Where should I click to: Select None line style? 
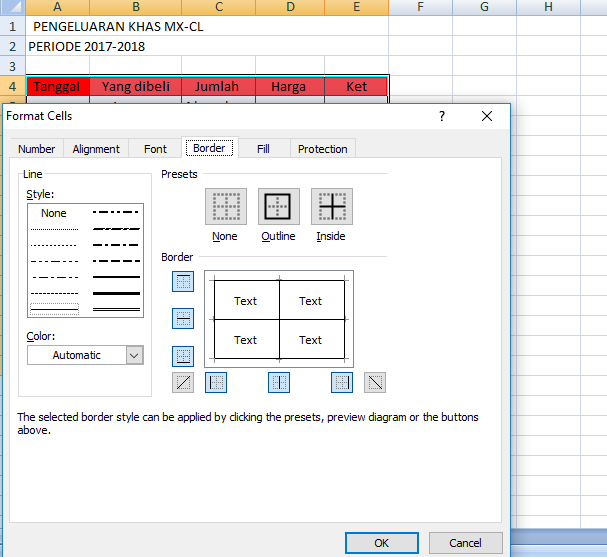coord(54,213)
